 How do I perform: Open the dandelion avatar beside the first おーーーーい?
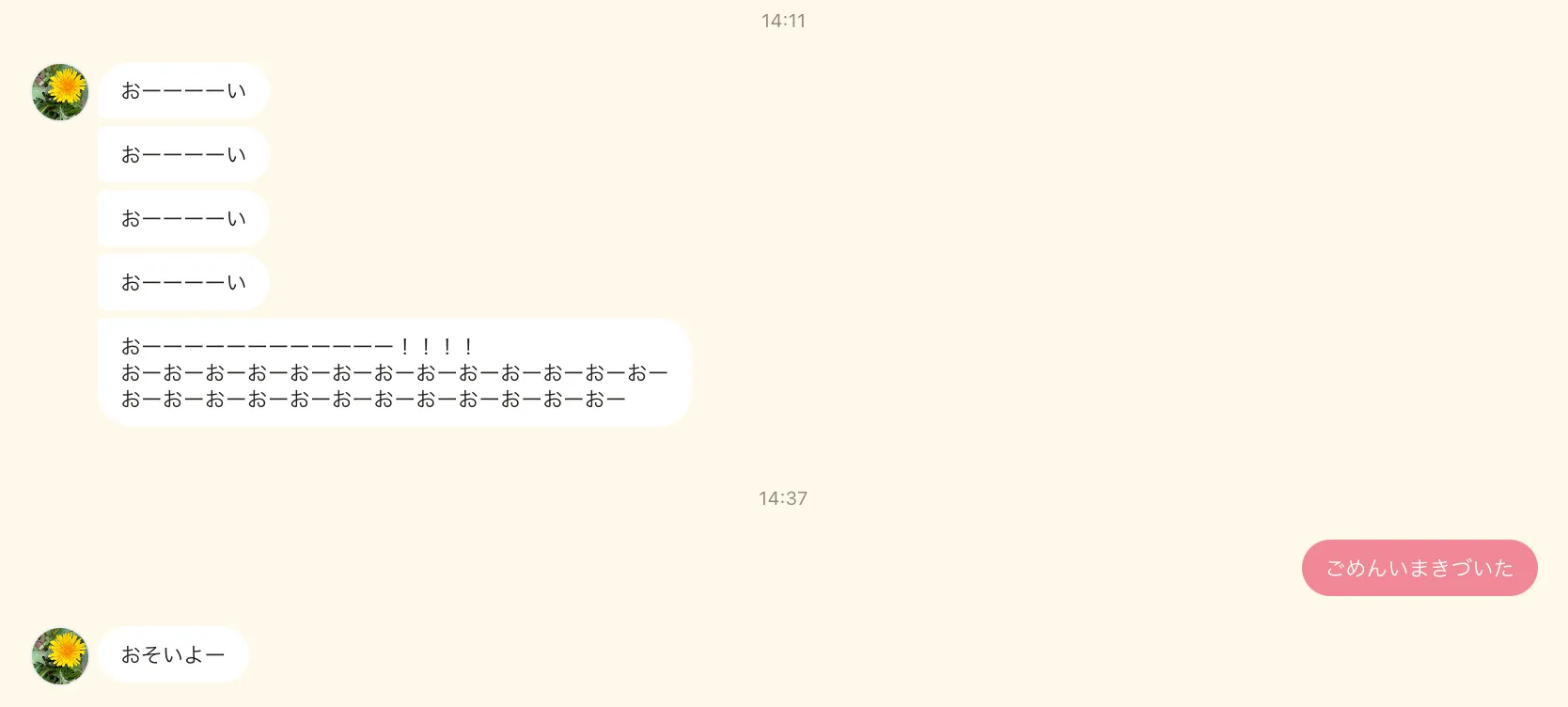tap(60, 92)
